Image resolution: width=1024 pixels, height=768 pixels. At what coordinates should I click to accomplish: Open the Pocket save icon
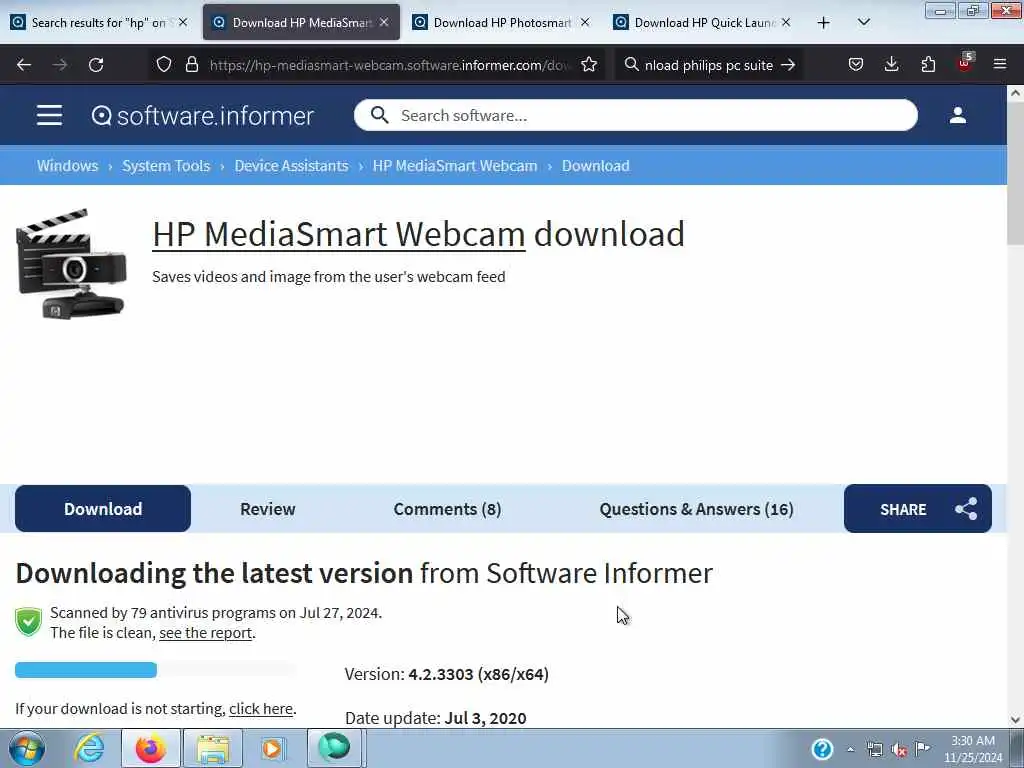pyautogui.click(x=856, y=65)
